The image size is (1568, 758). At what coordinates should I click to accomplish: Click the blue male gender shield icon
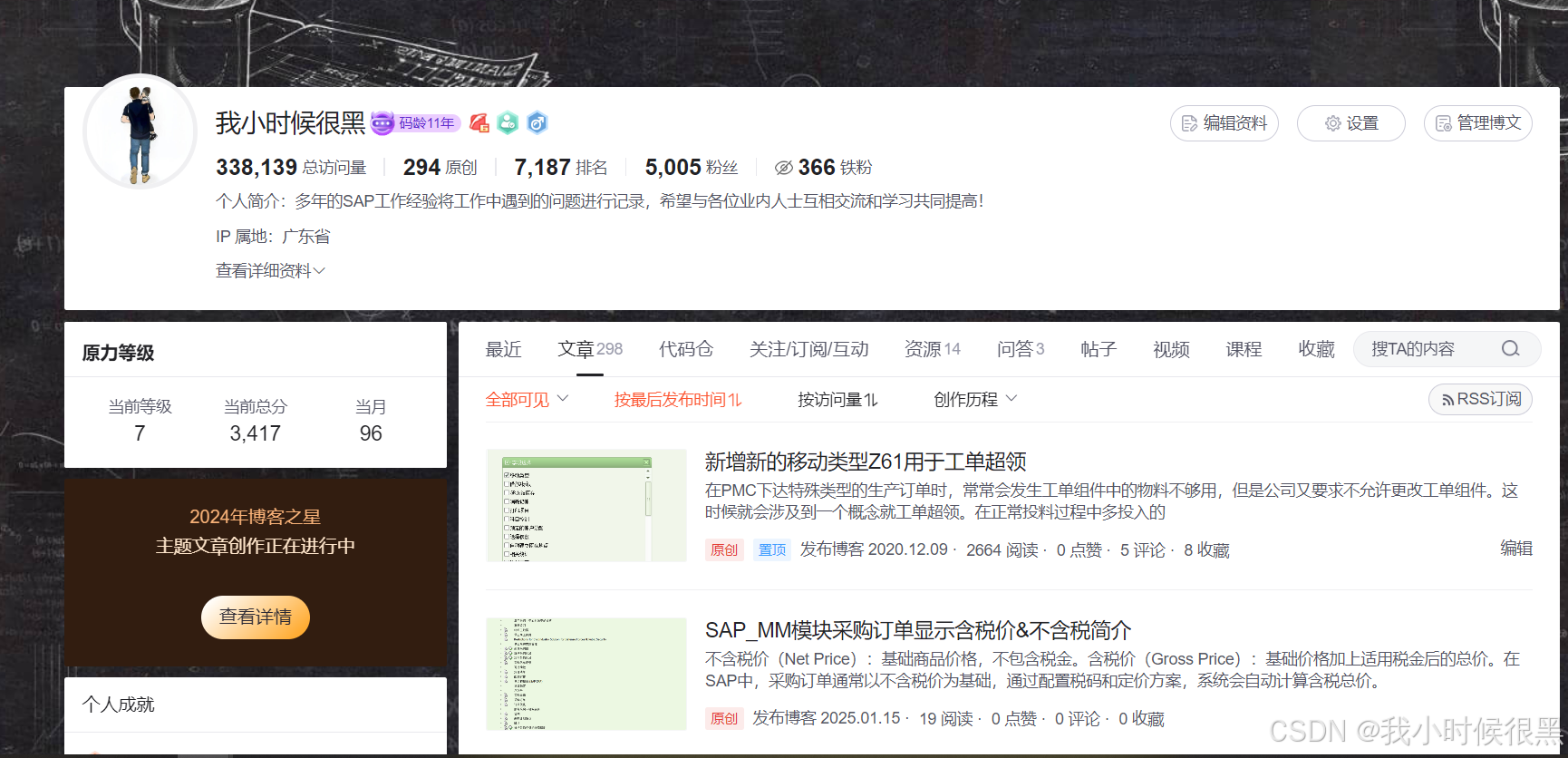(x=537, y=123)
